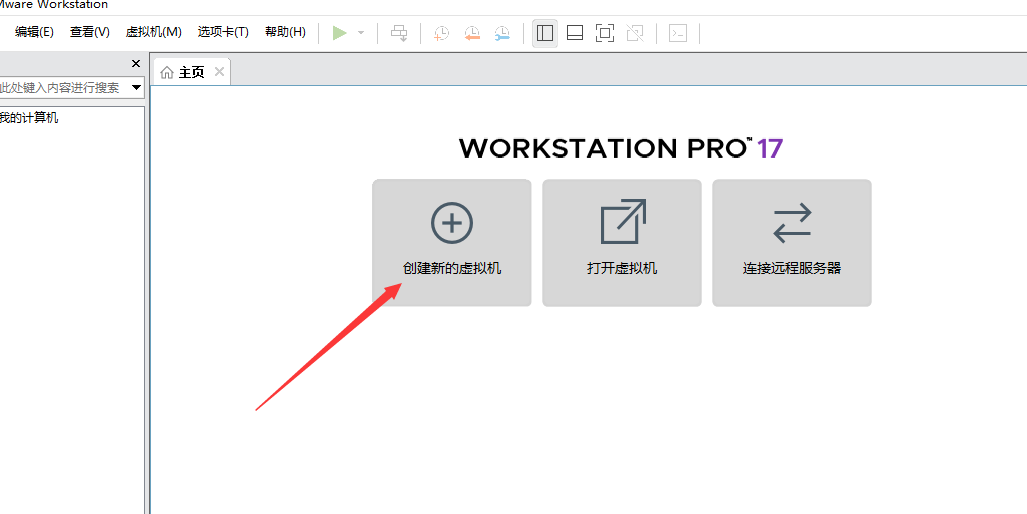The width and height of the screenshot is (1027, 514).
Task: Open snapshot manager with the clock-wrench icon
Action: click(502, 33)
